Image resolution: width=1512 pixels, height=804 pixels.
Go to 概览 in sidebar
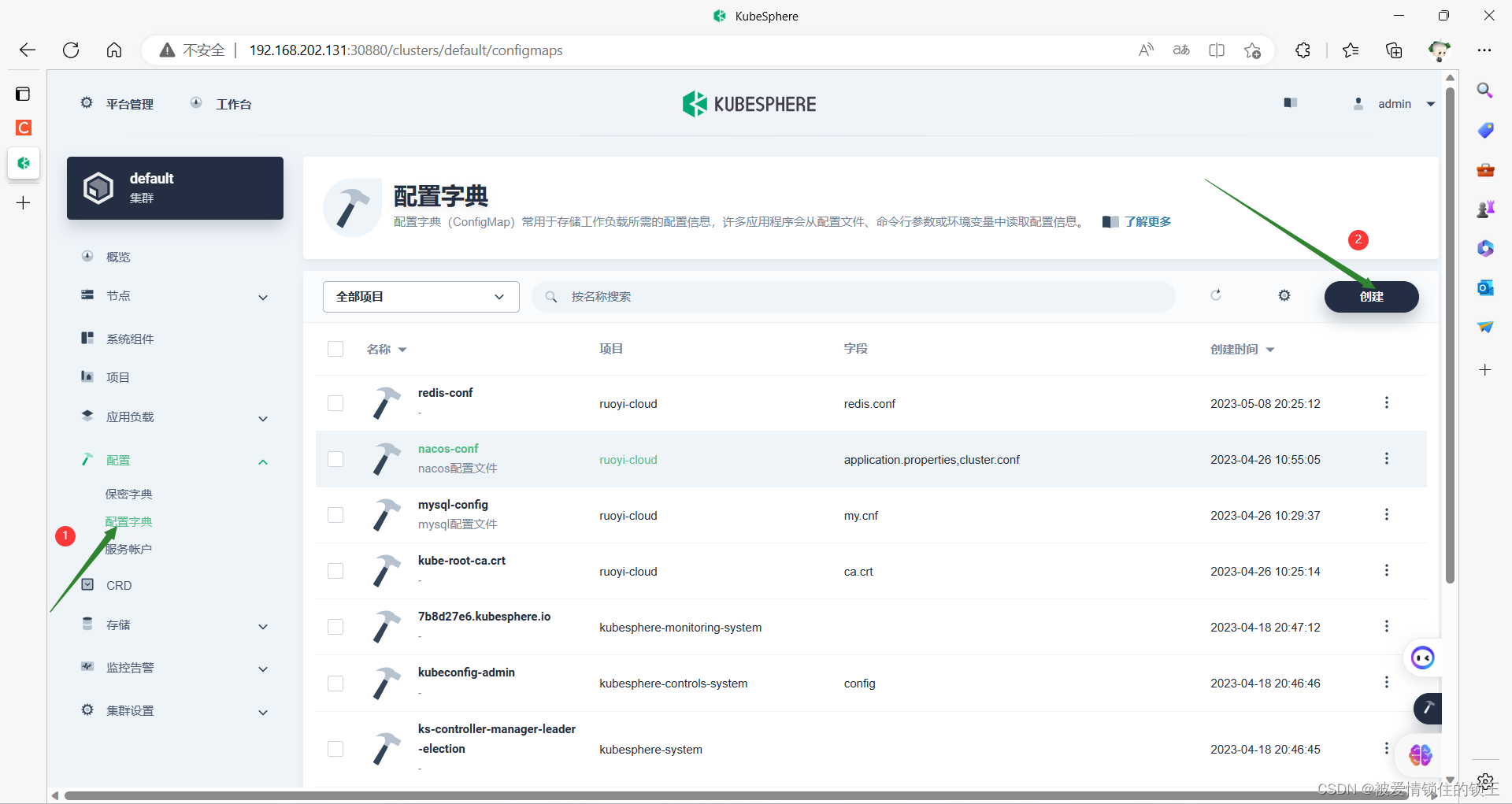pos(118,258)
